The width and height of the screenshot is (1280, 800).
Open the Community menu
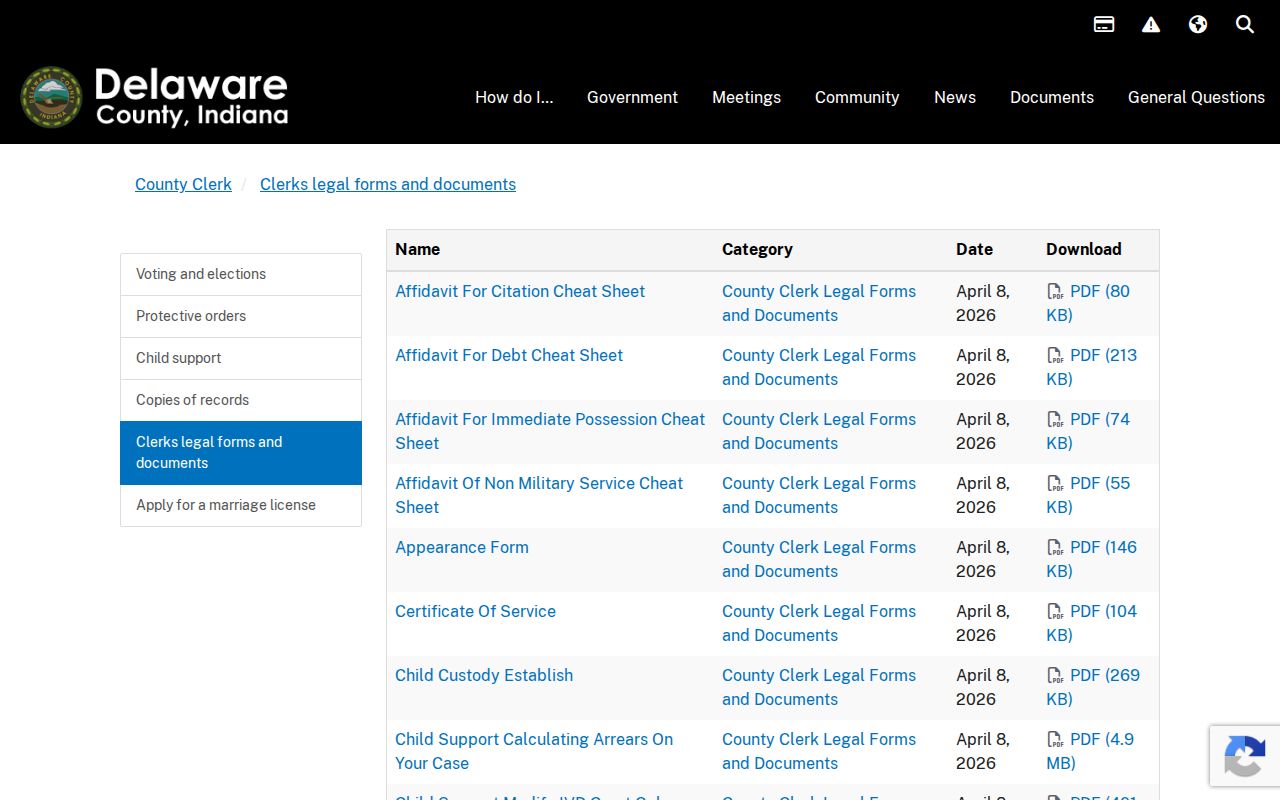857,97
